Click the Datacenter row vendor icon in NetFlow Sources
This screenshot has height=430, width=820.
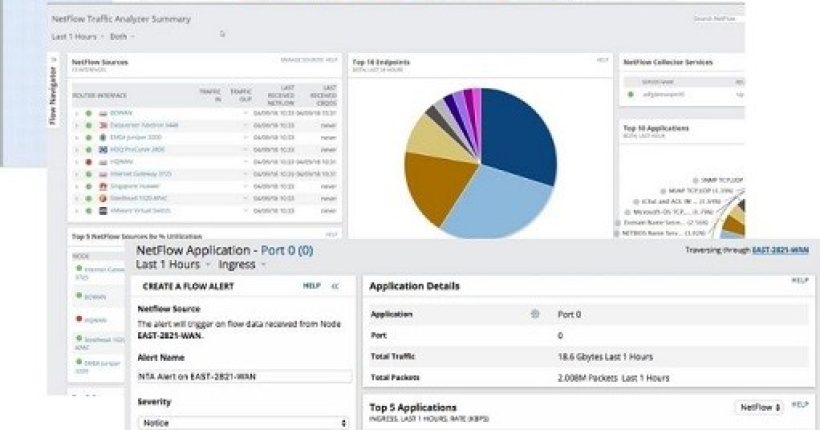coord(103,125)
